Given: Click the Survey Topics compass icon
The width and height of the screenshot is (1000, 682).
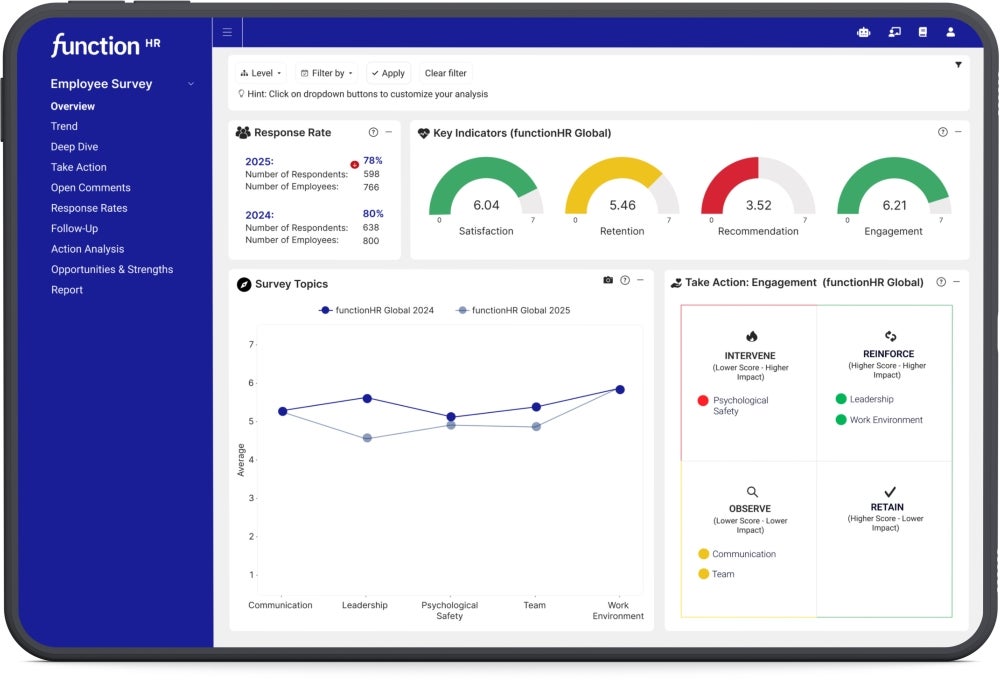Looking at the screenshot, I should pos(244,284).
